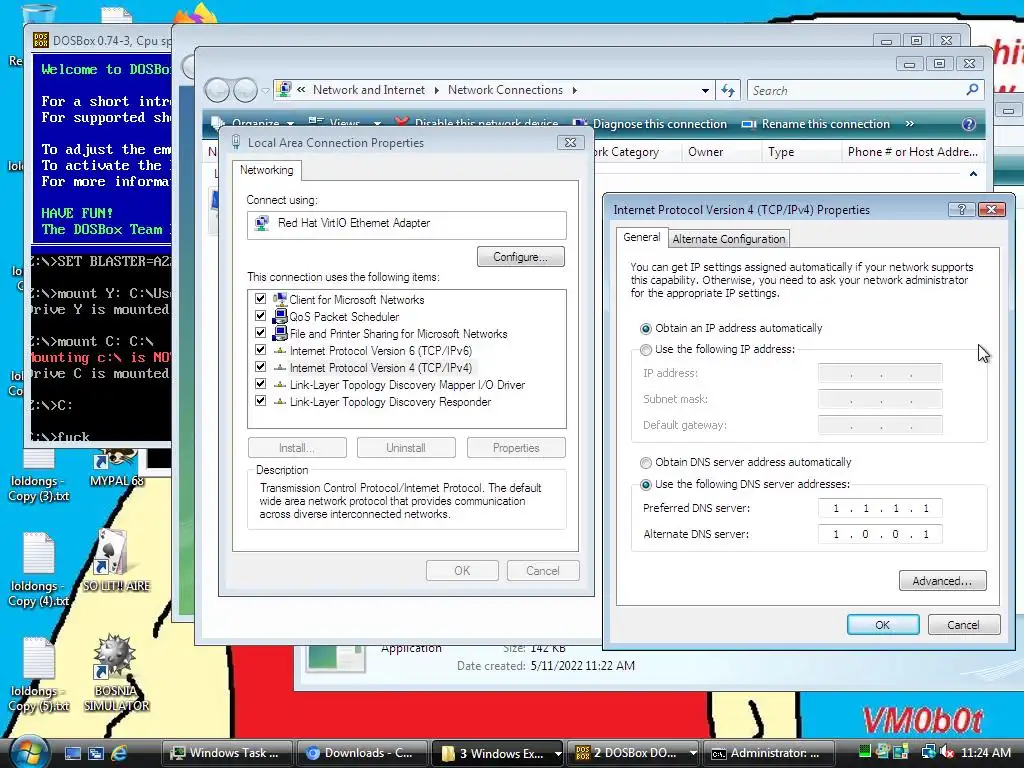Open recent pages dropdown next to Forward
Screen dimensions: 1024x768
pos(265,91)
